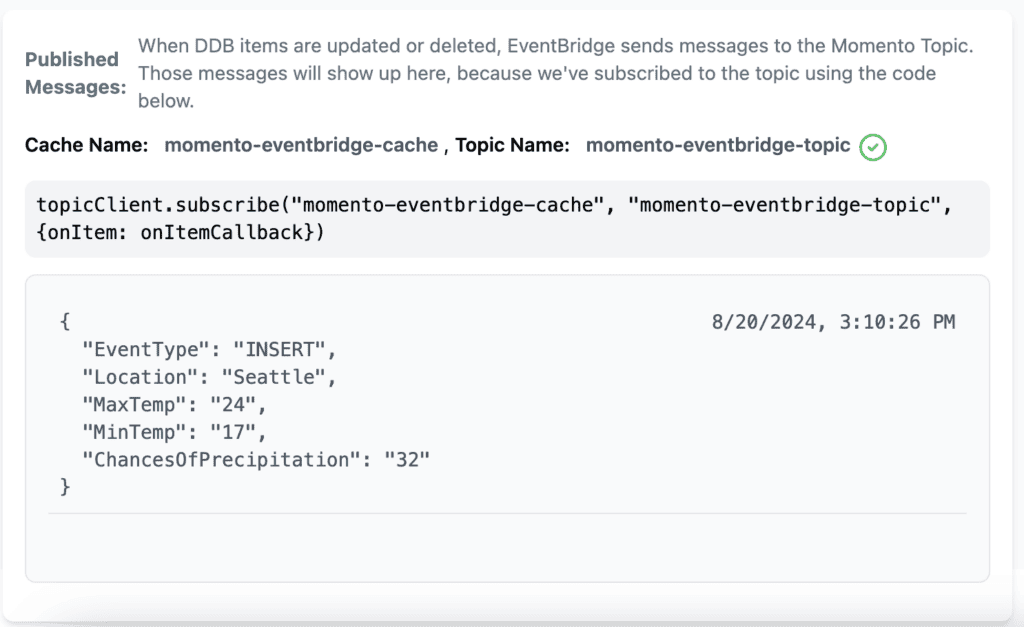
Task: Click the divider line below the message
Action: click(507, 513)
